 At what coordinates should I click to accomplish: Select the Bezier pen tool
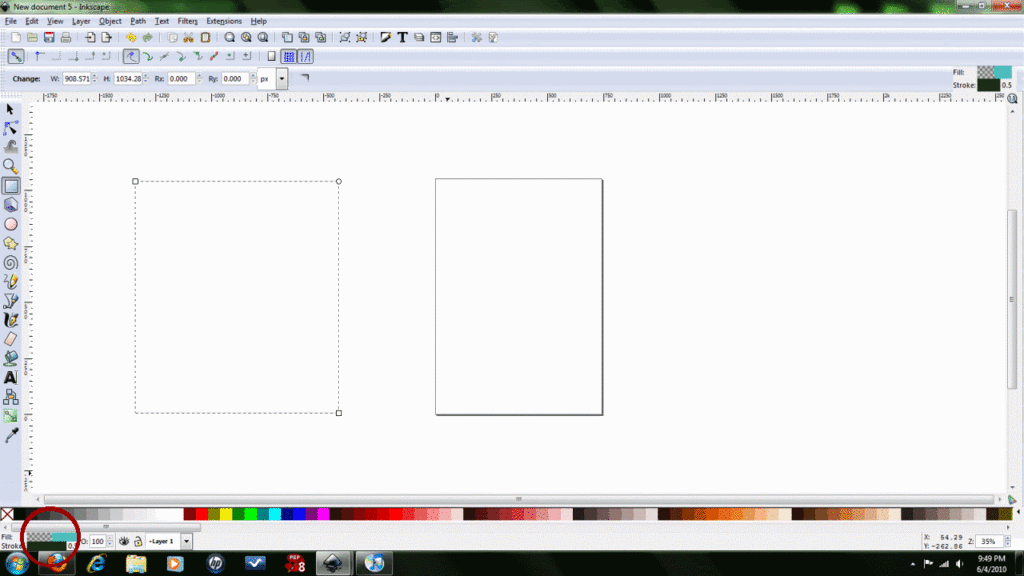click(x=10, y=301)
